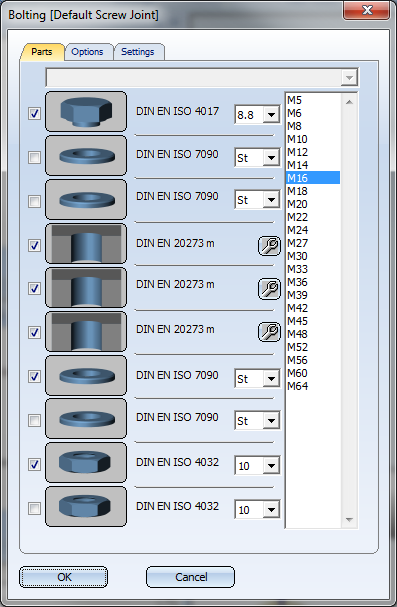
Task: Click the hex bolt DIN EN ISO 4017 image
Action: pyautogui.click(x=86, y=111)
